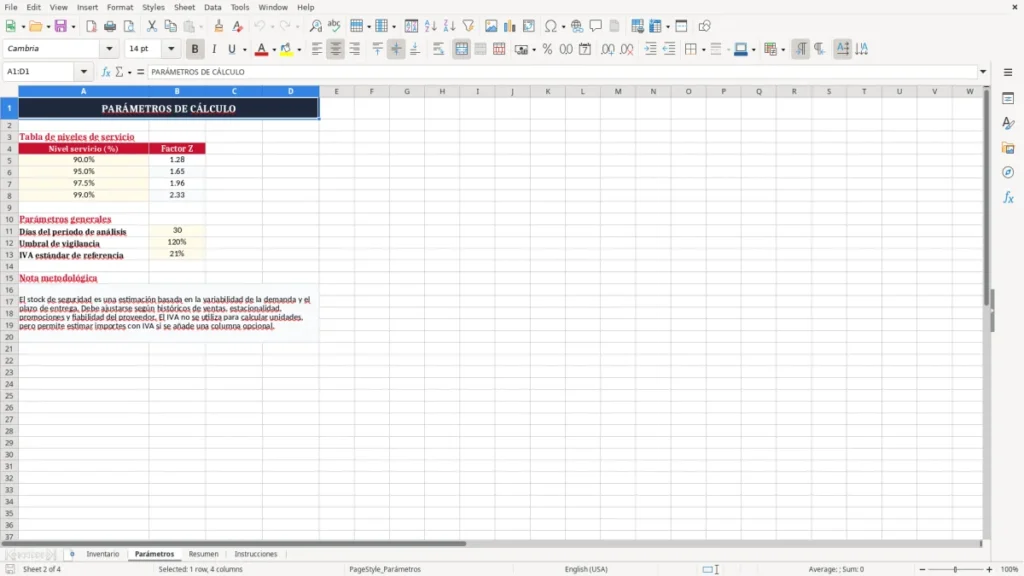Toggle Italic formatting
Image resolution: width=1024 pixels, height=576 pixels.
tap(214, 49)
